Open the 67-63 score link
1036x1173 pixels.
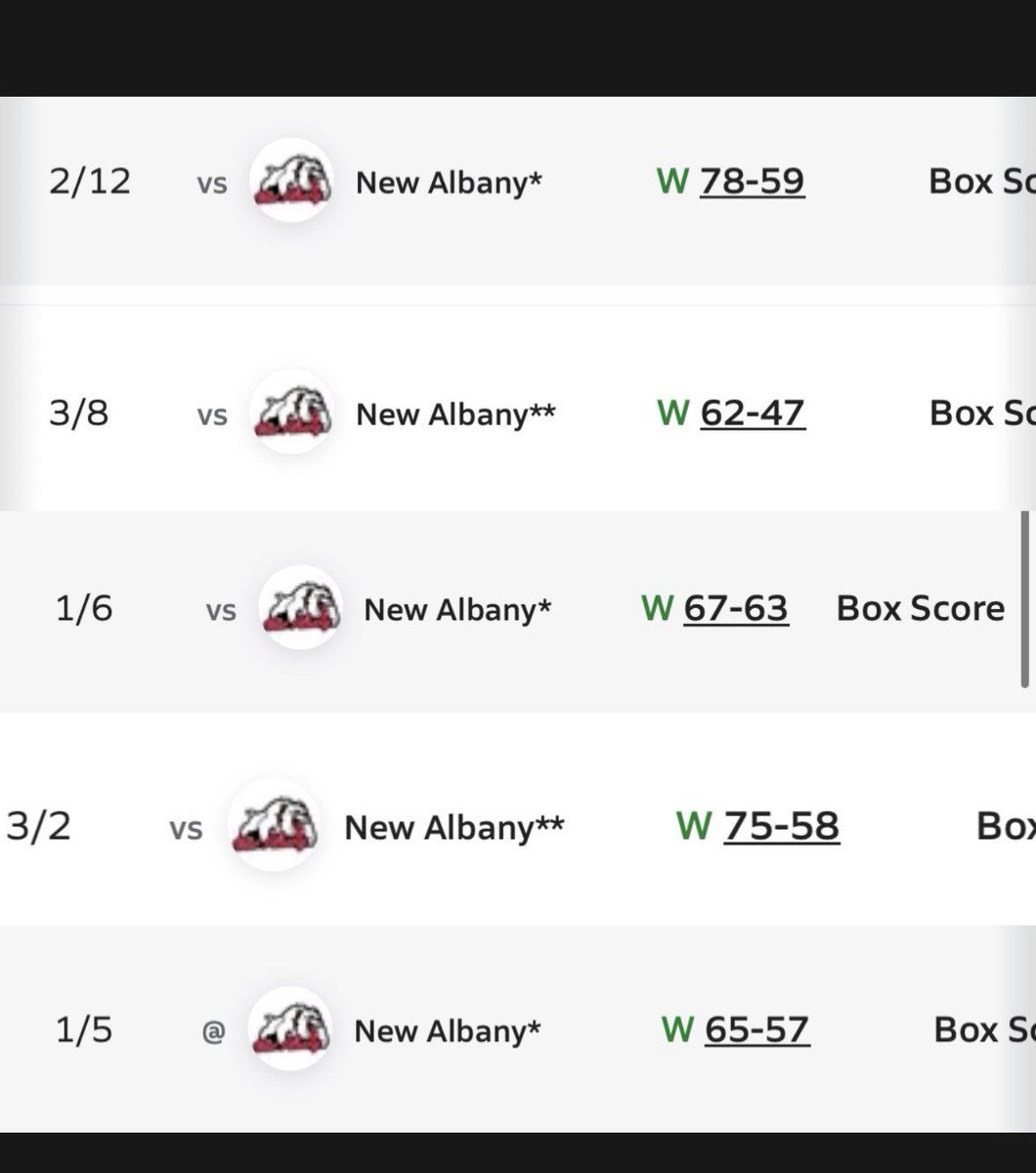pyautogui.click(x=736, y=609)
